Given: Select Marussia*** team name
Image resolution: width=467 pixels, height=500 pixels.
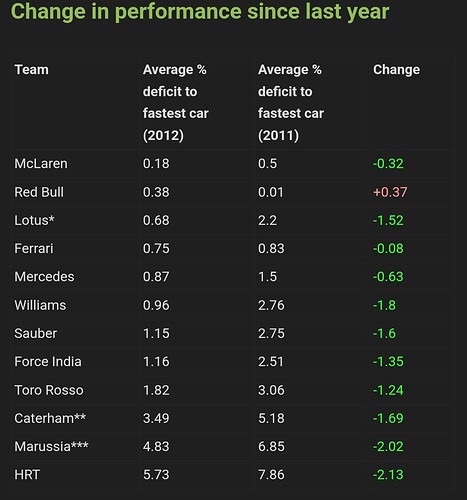Looking at the screenshot, I should 51,446.
